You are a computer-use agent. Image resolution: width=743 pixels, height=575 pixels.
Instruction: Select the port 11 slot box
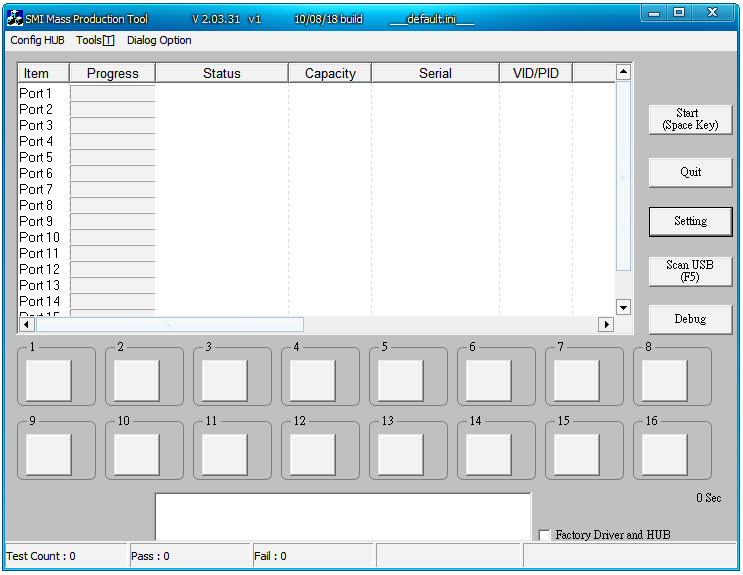coord(225,455)
